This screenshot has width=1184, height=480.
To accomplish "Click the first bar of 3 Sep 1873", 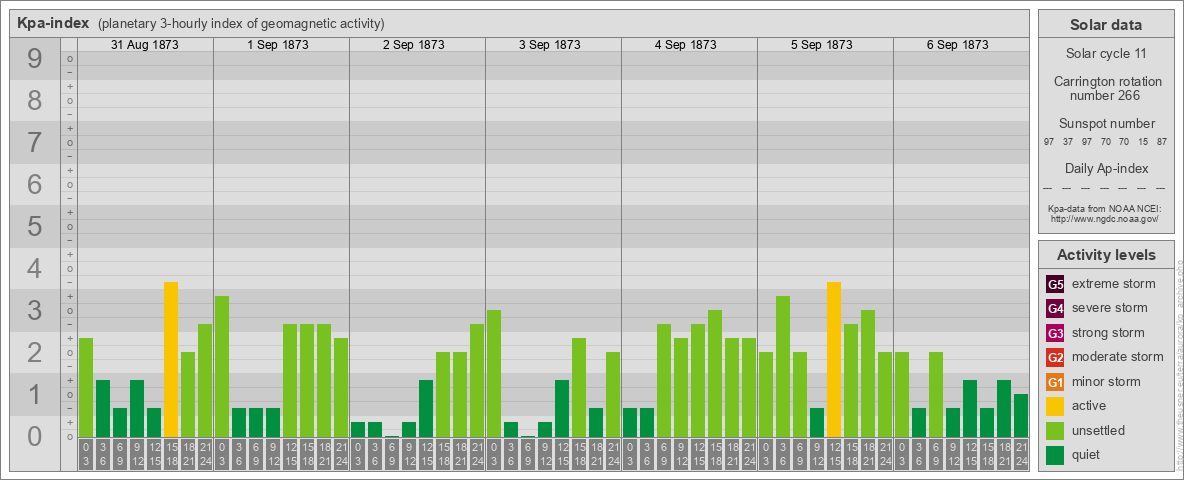I will pyautogui.click(x=494, y=374).
